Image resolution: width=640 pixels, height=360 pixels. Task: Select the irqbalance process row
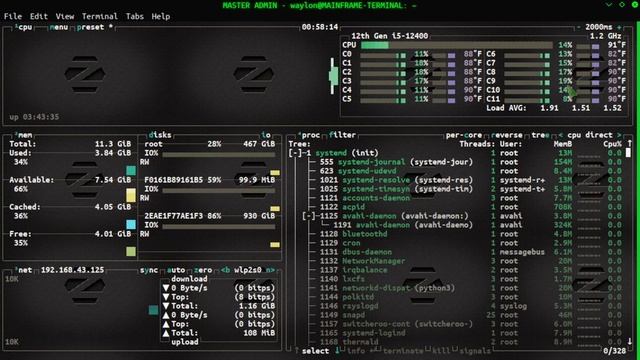tap(456, 270)
